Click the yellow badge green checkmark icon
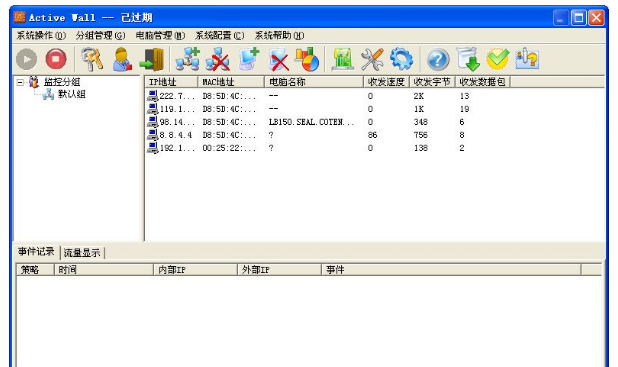Image resolution: width=618 pixels, height=367 pixels. tap(497, 59)
